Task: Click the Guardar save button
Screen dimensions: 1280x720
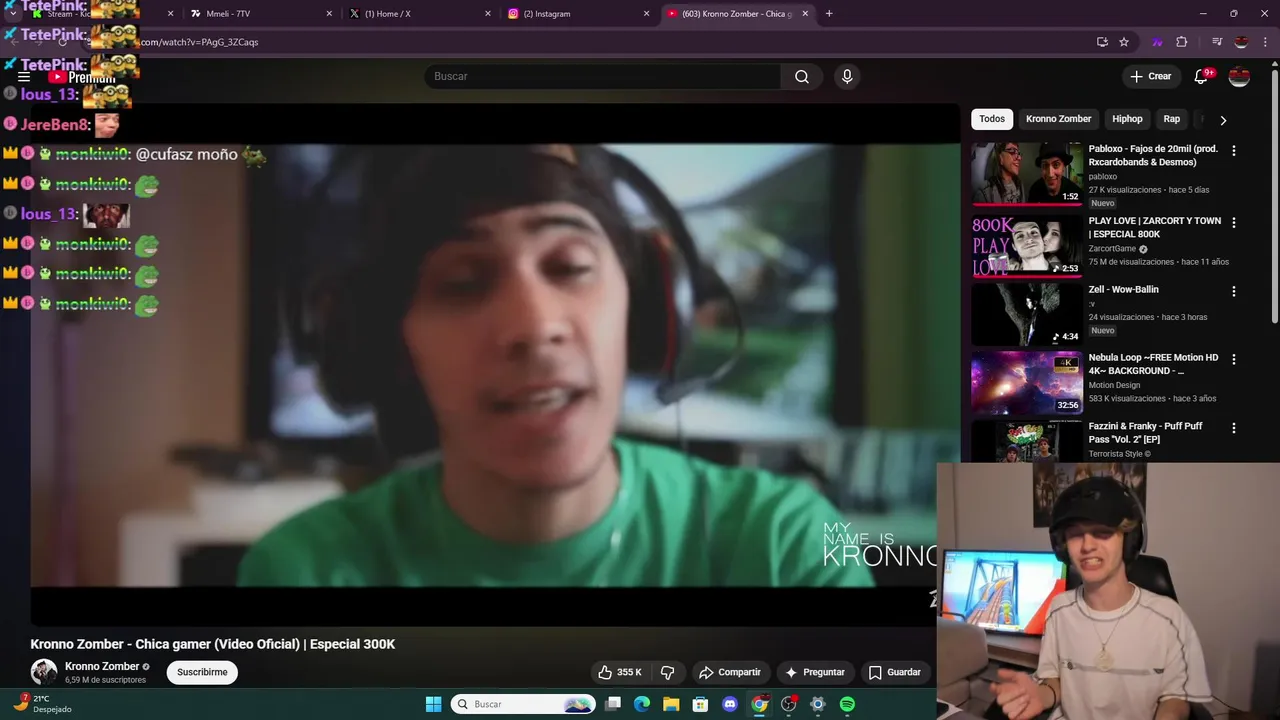Action: [x=894, y=672]
